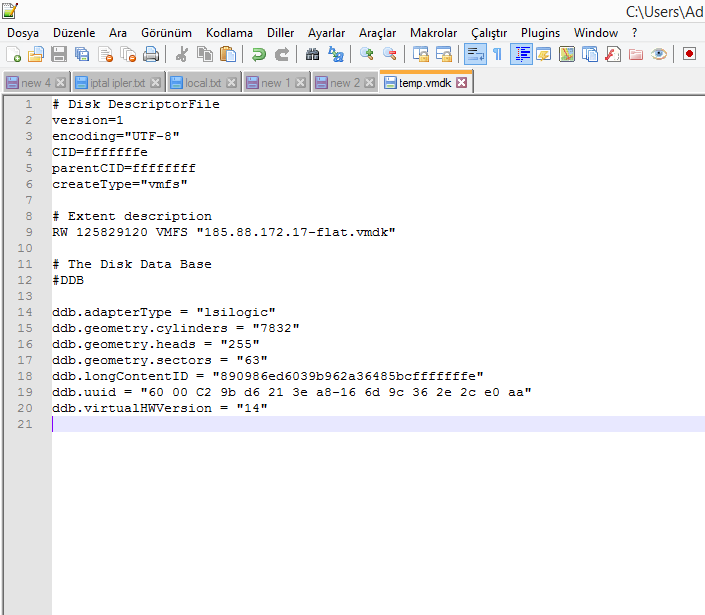
Task: Toggle word wrap toolbar button
Action: coord(475,54)
